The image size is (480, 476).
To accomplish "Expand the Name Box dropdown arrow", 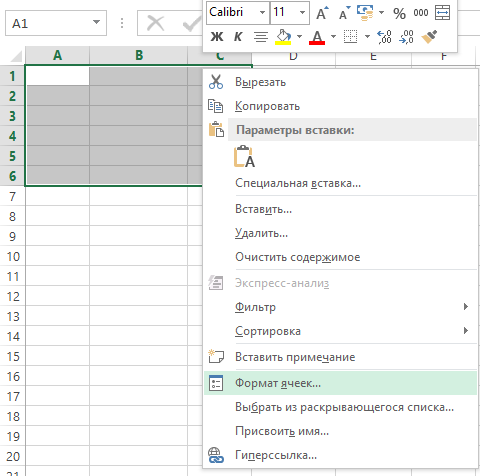I will click(x=96, y=22).
